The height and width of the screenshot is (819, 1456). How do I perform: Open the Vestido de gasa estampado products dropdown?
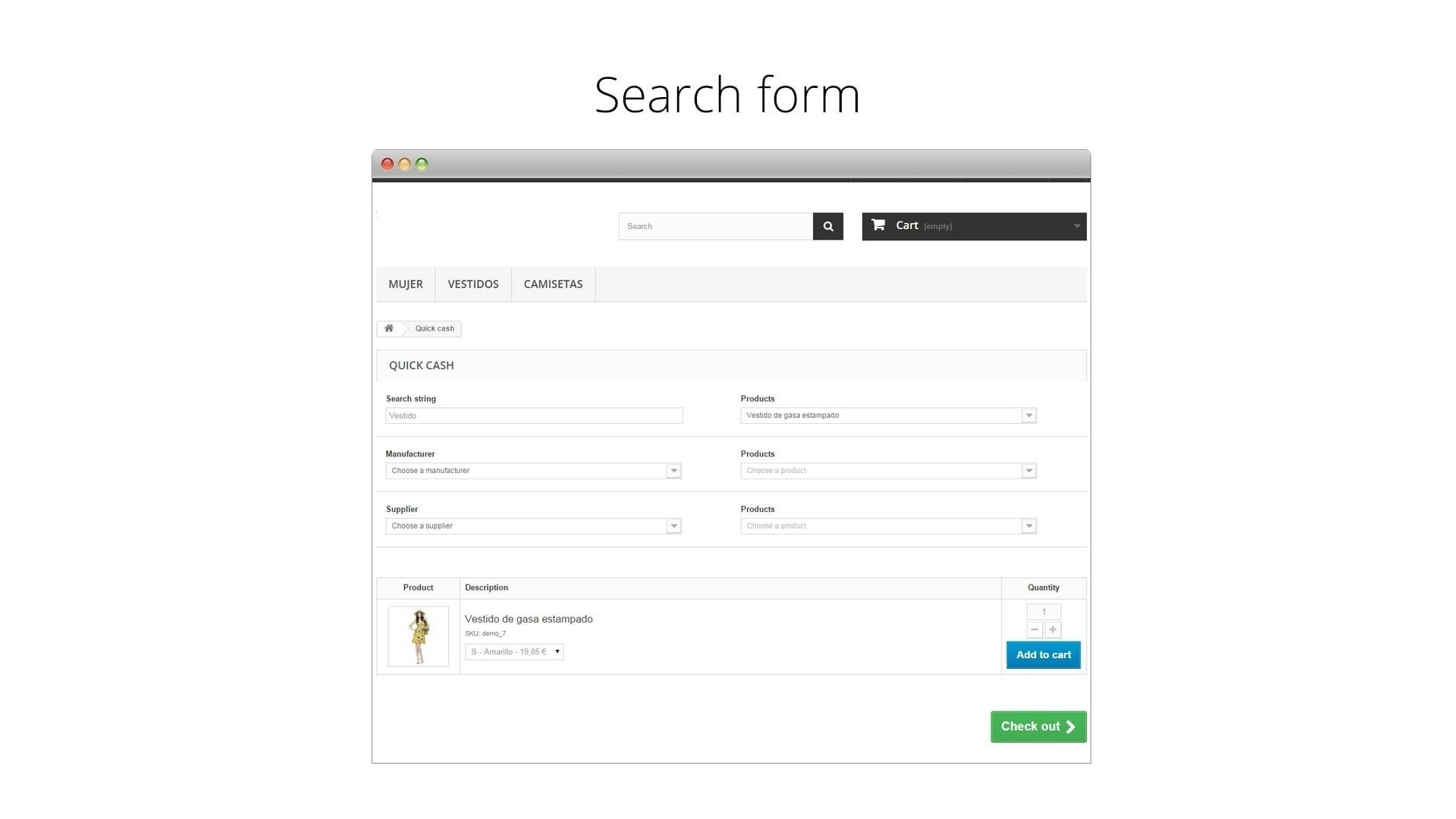click(888, 416)
